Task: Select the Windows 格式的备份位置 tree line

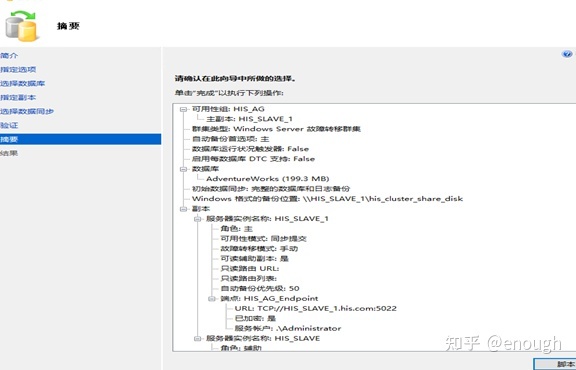Action: 327,199
